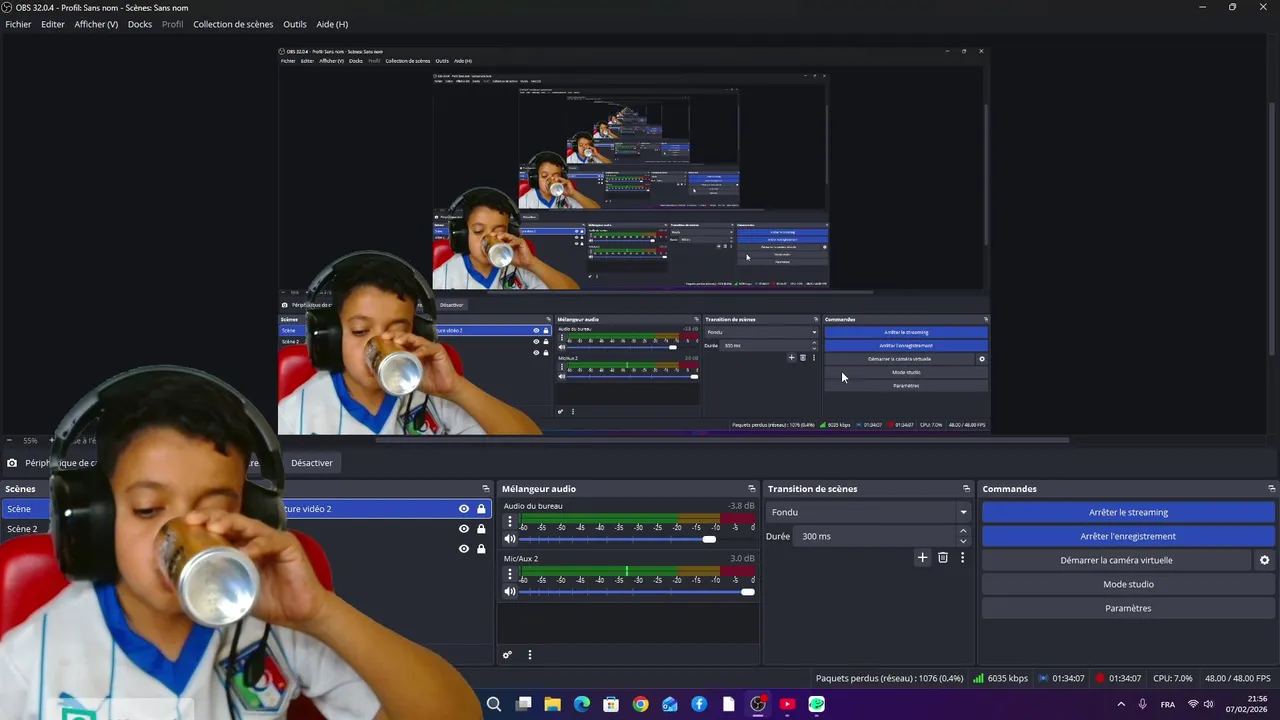Pop out the Sources dock
This screenshot has height=720, width=1280.
(x=486, y=489)
